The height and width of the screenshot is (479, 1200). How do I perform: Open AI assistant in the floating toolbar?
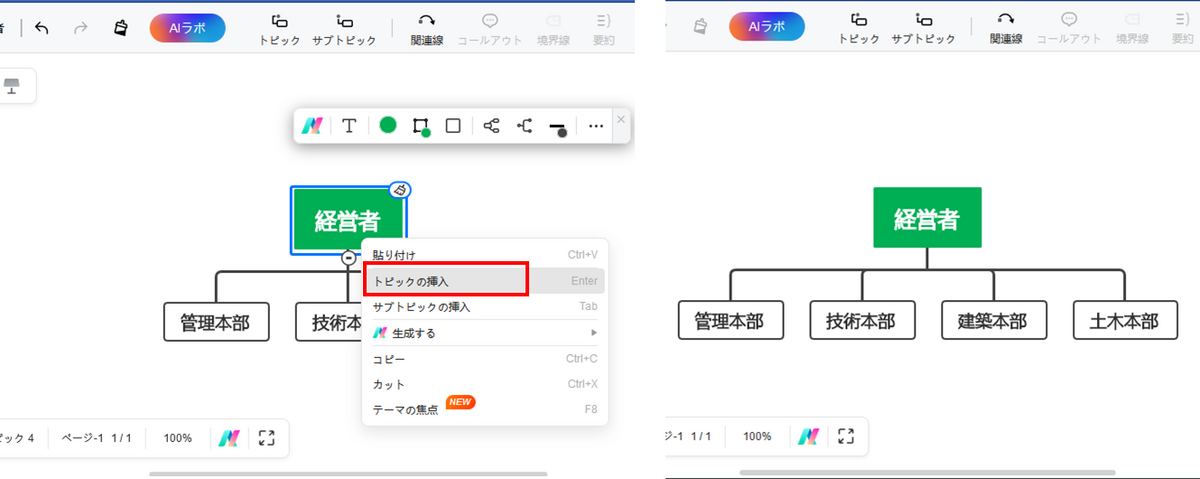[313, 126]
